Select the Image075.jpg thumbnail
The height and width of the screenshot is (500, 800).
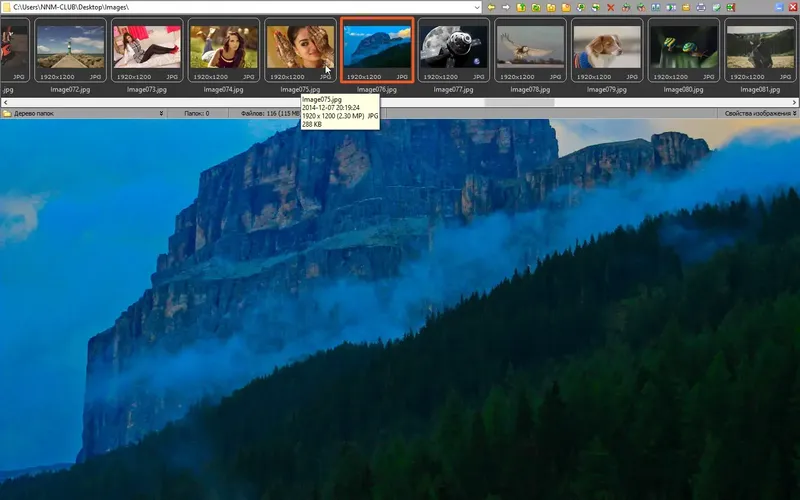pyautogui.click(x=300, y=50)
